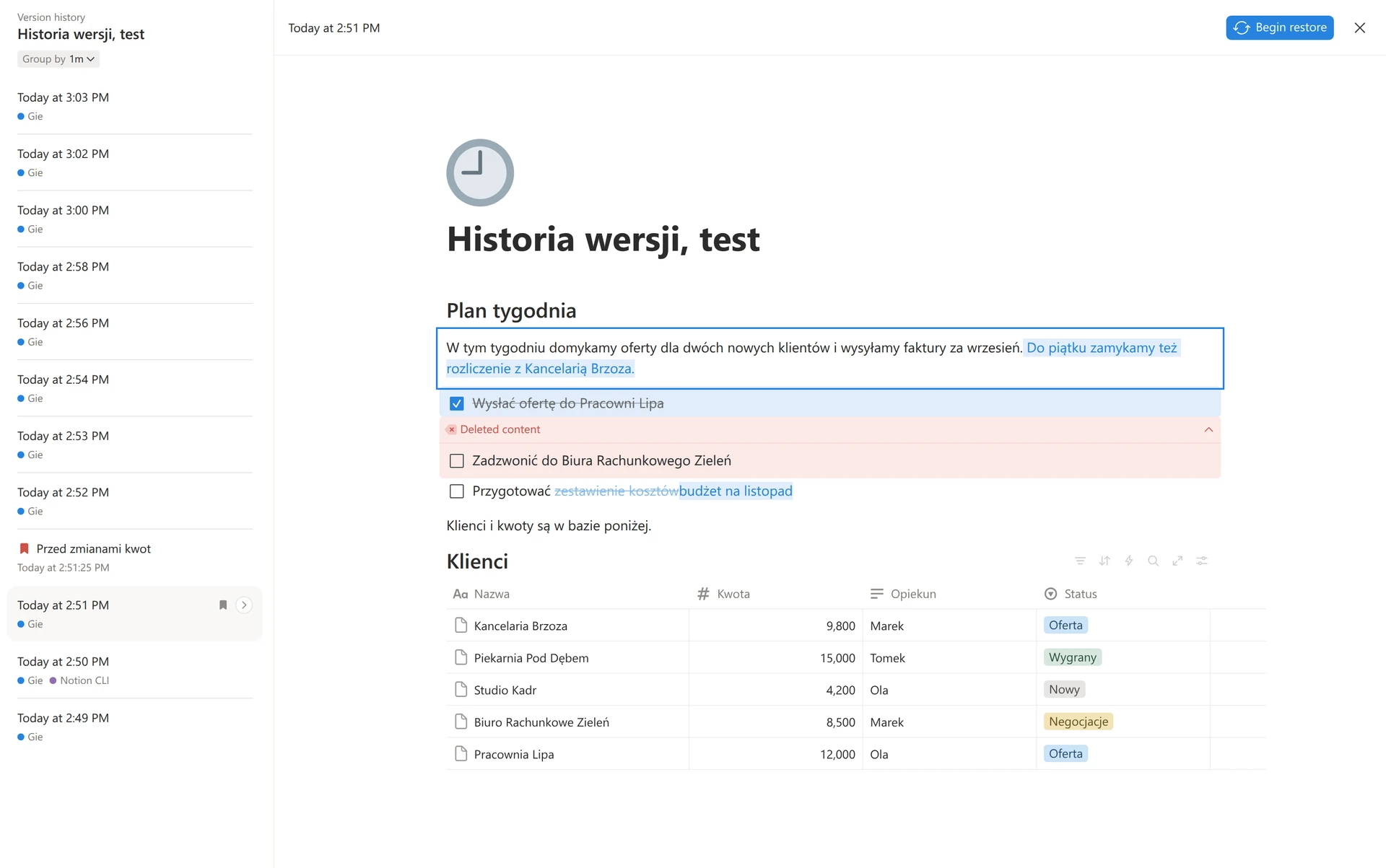Click the expand full-page icon in Klienci
The image size is (1386, 868).
1177,561
